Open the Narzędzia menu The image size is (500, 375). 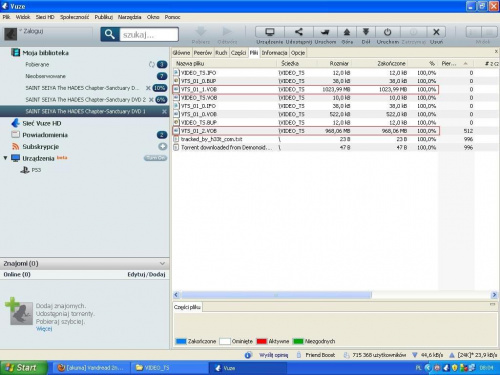pyautogui.click(x=129, y=17)
